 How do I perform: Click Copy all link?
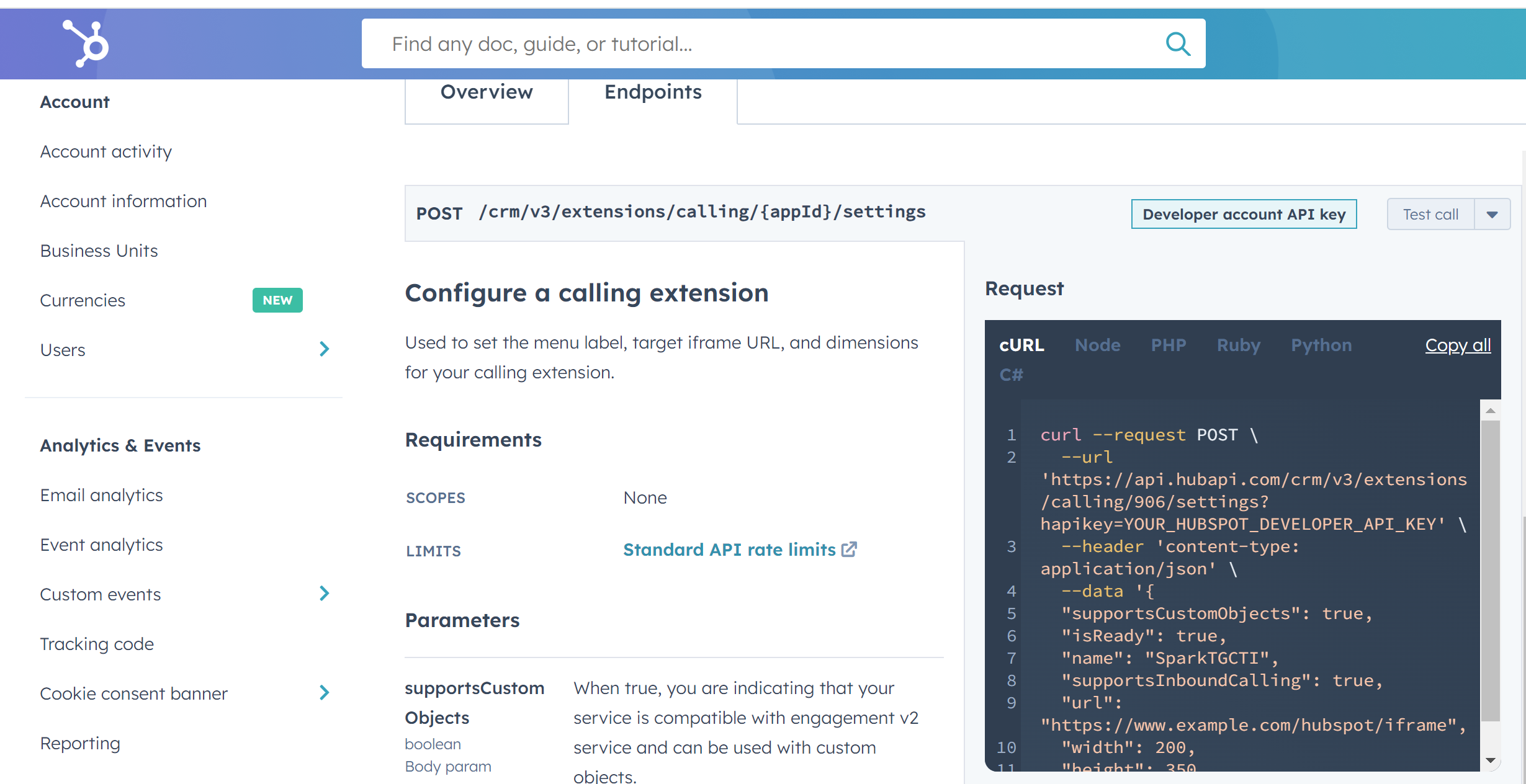(1457, 345)
